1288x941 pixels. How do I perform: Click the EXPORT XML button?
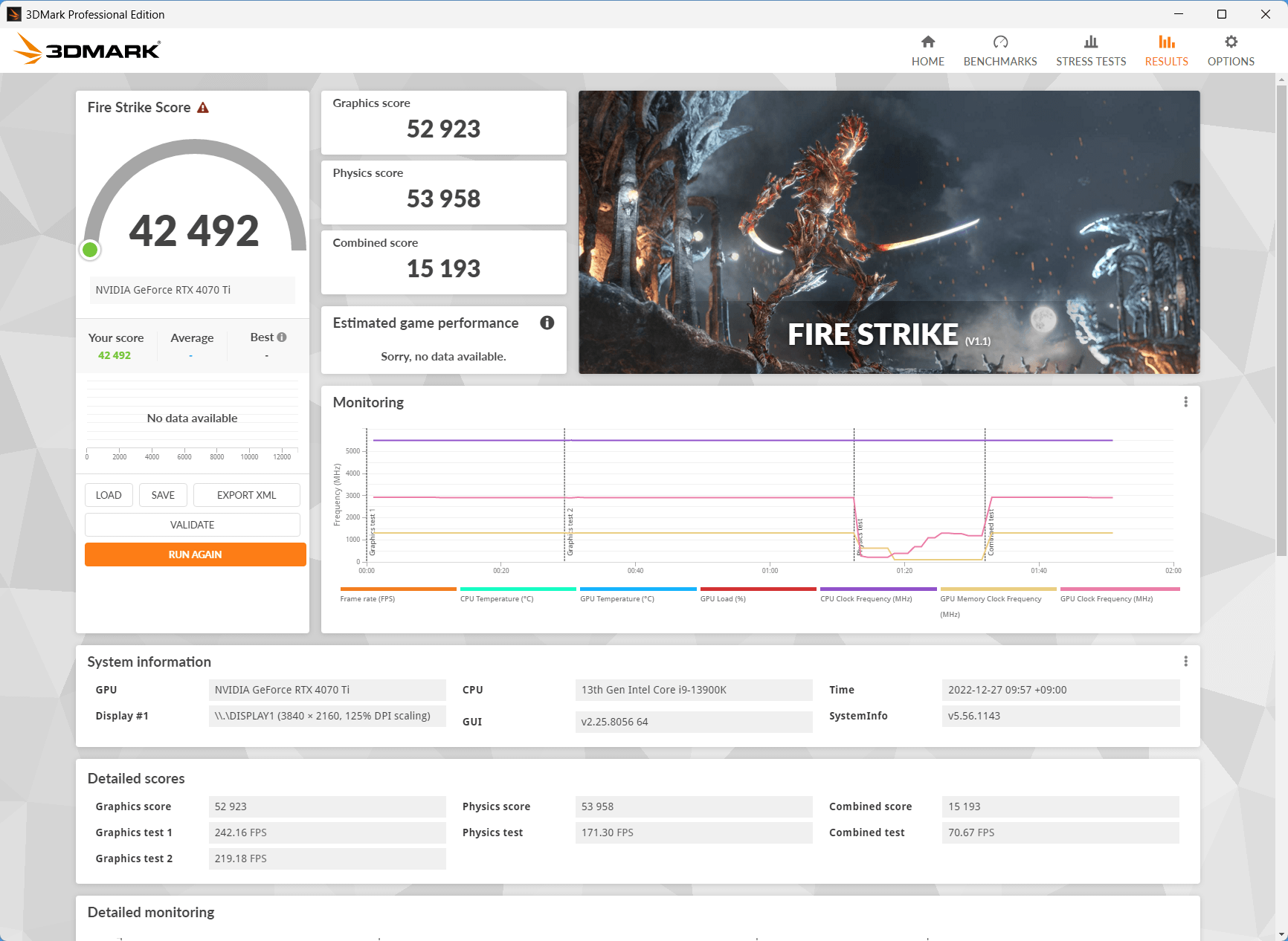click(247, 495)
